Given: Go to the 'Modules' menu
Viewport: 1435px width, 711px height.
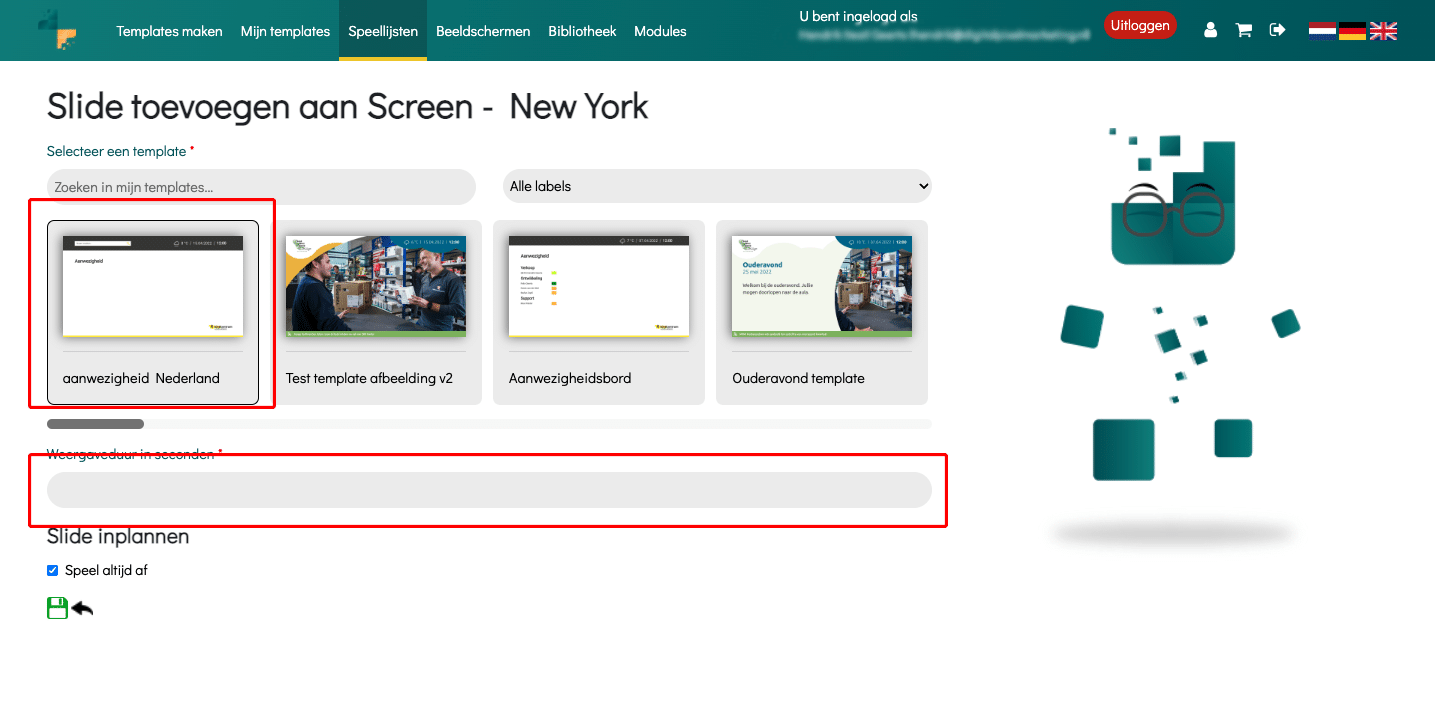Looking at the screenshot, I should pos(660,31).
